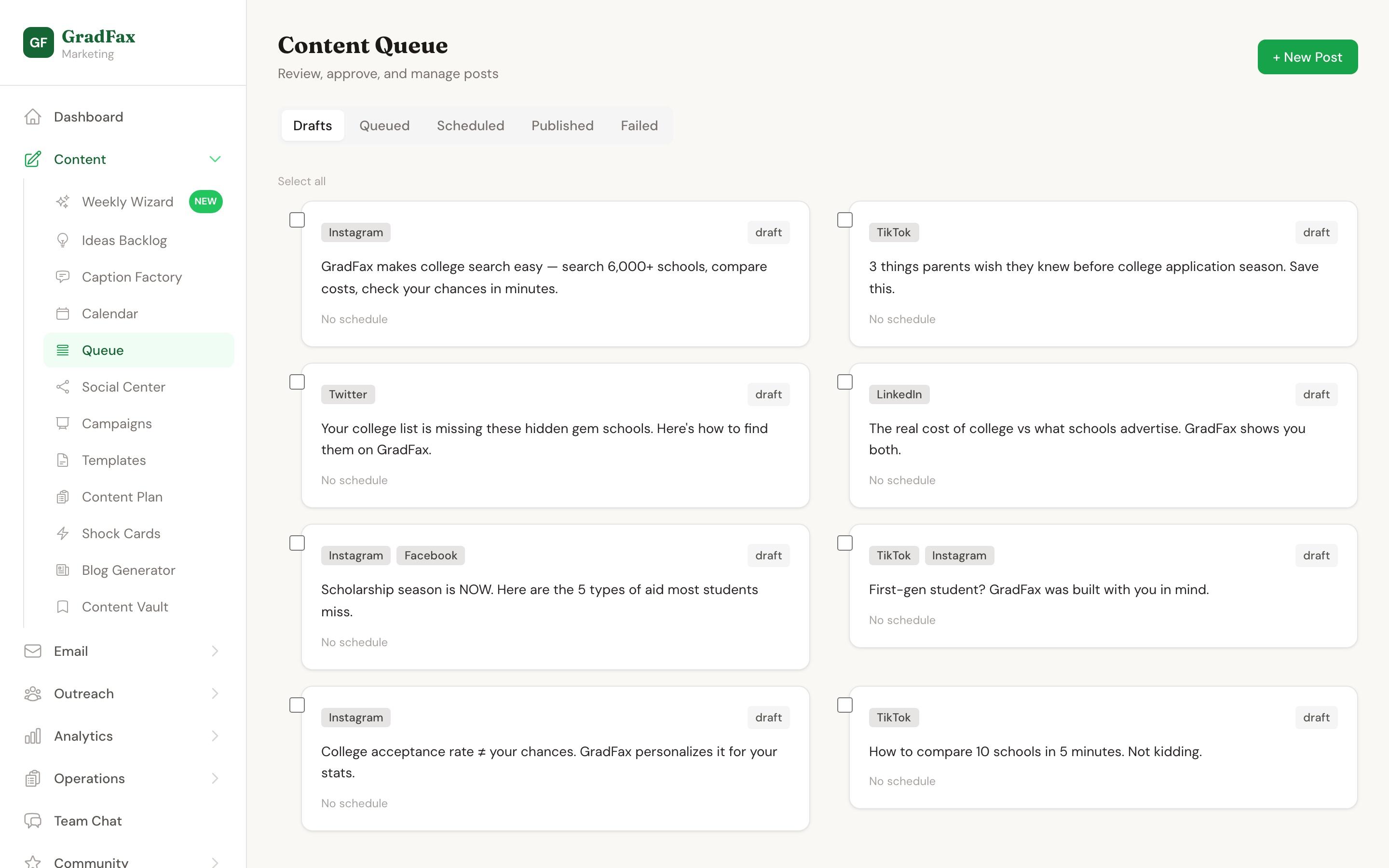This screenshot has height=868, width=1389.
Task: Click the Analytics bar chart icon
Action: coord(33,736)
